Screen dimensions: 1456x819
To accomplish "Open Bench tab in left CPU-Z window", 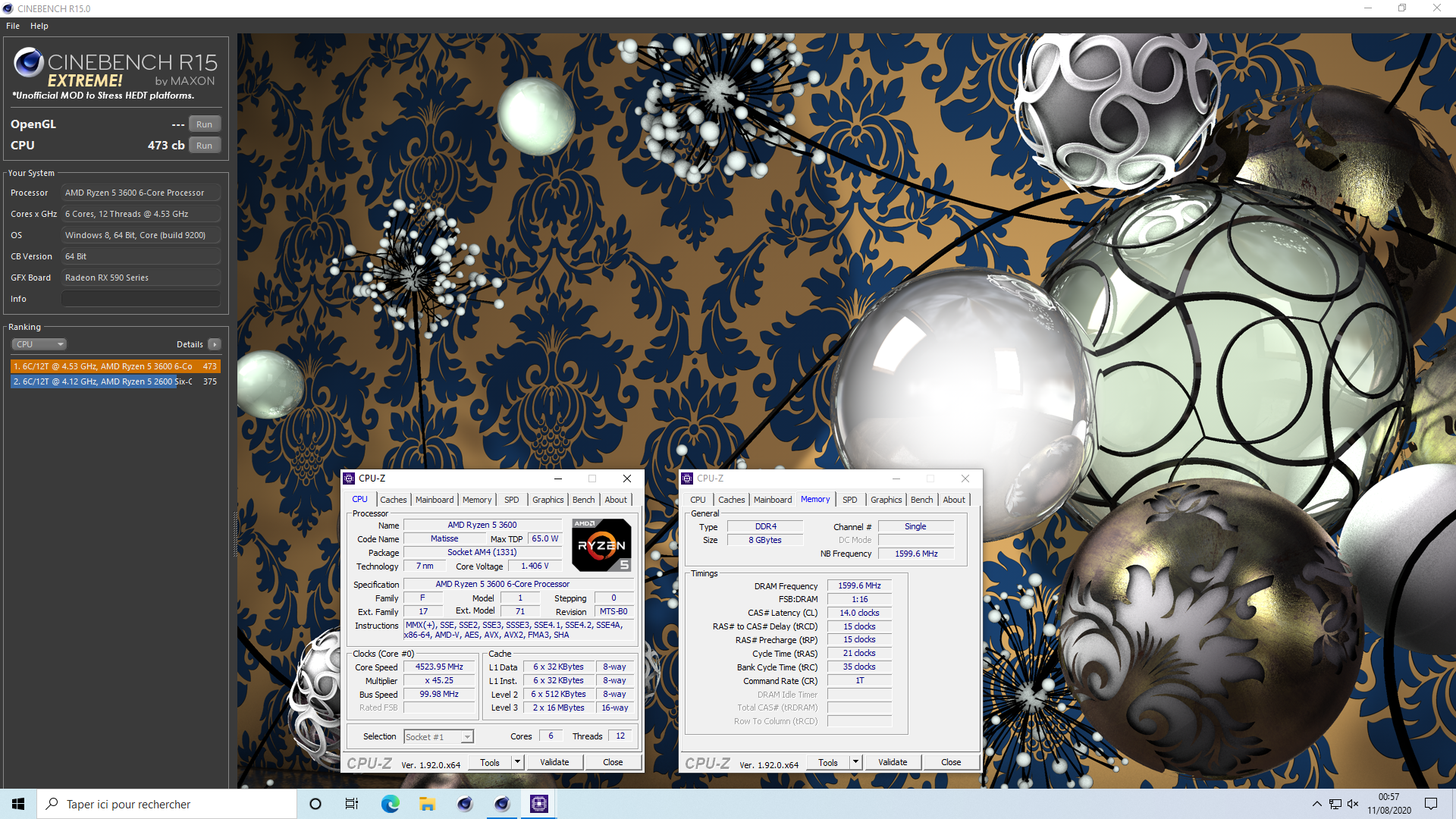I will (x=583, y=500).
